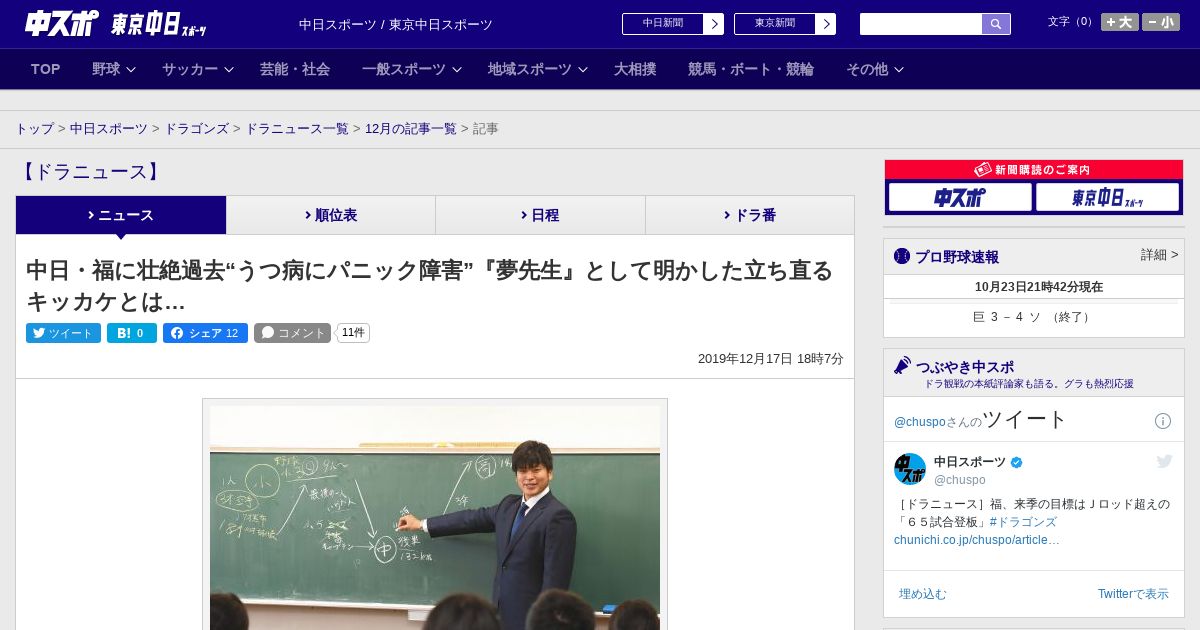Increase text size with the 大 button
The height and width of the screenshot is (630, 1200).
[1120, 22]
